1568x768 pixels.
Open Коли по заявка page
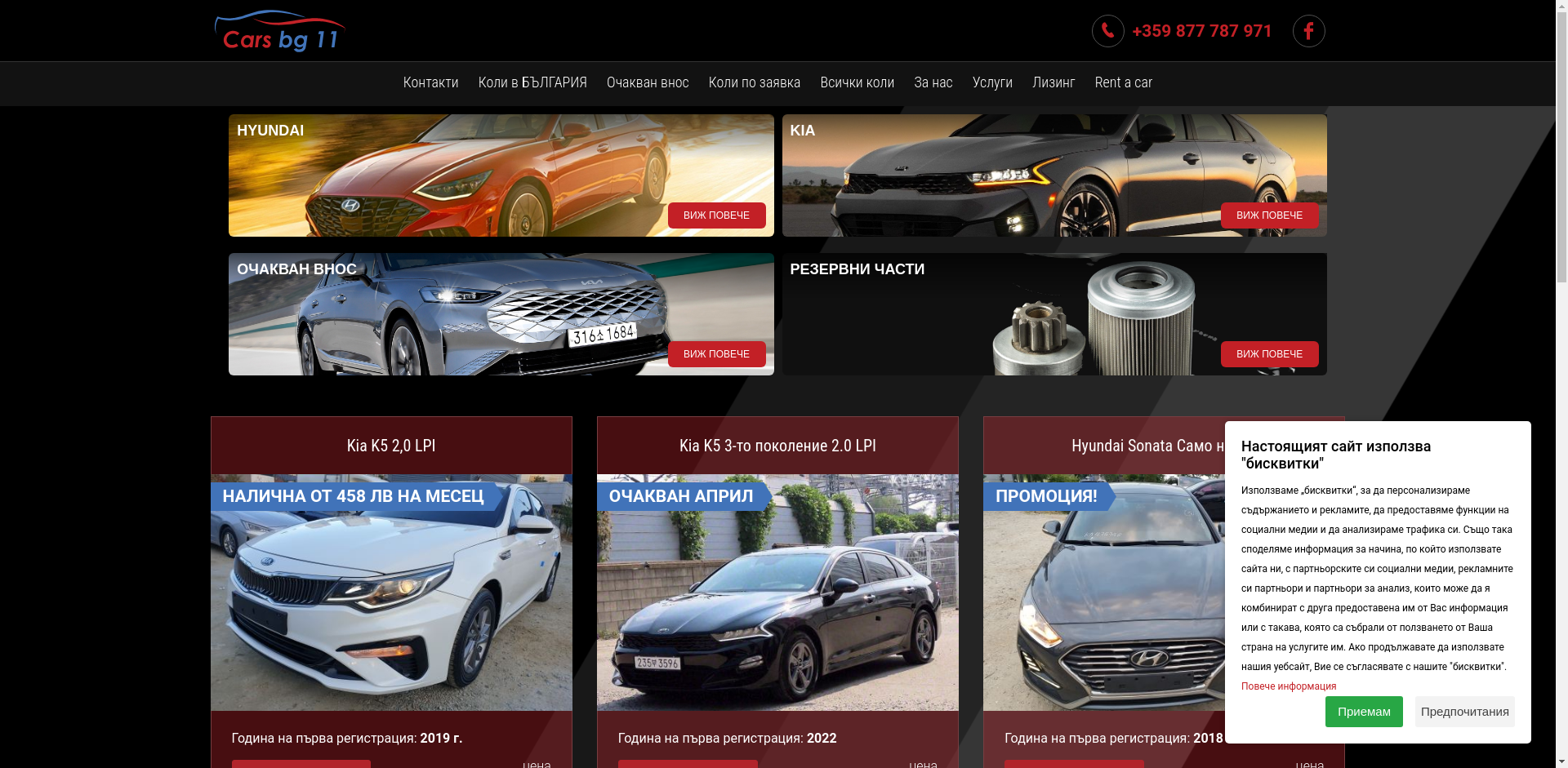754,82
